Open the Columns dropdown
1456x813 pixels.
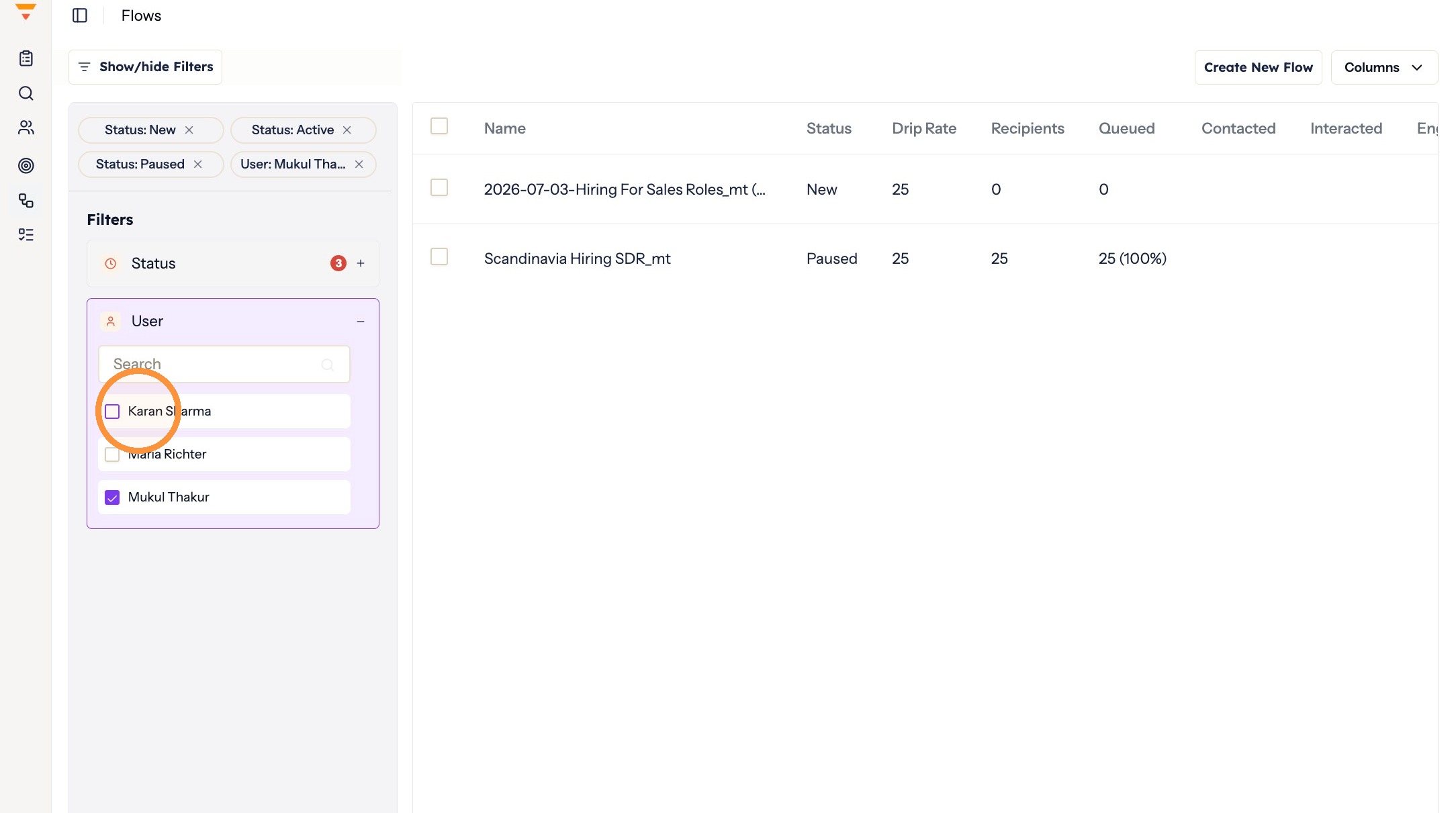1384,67
